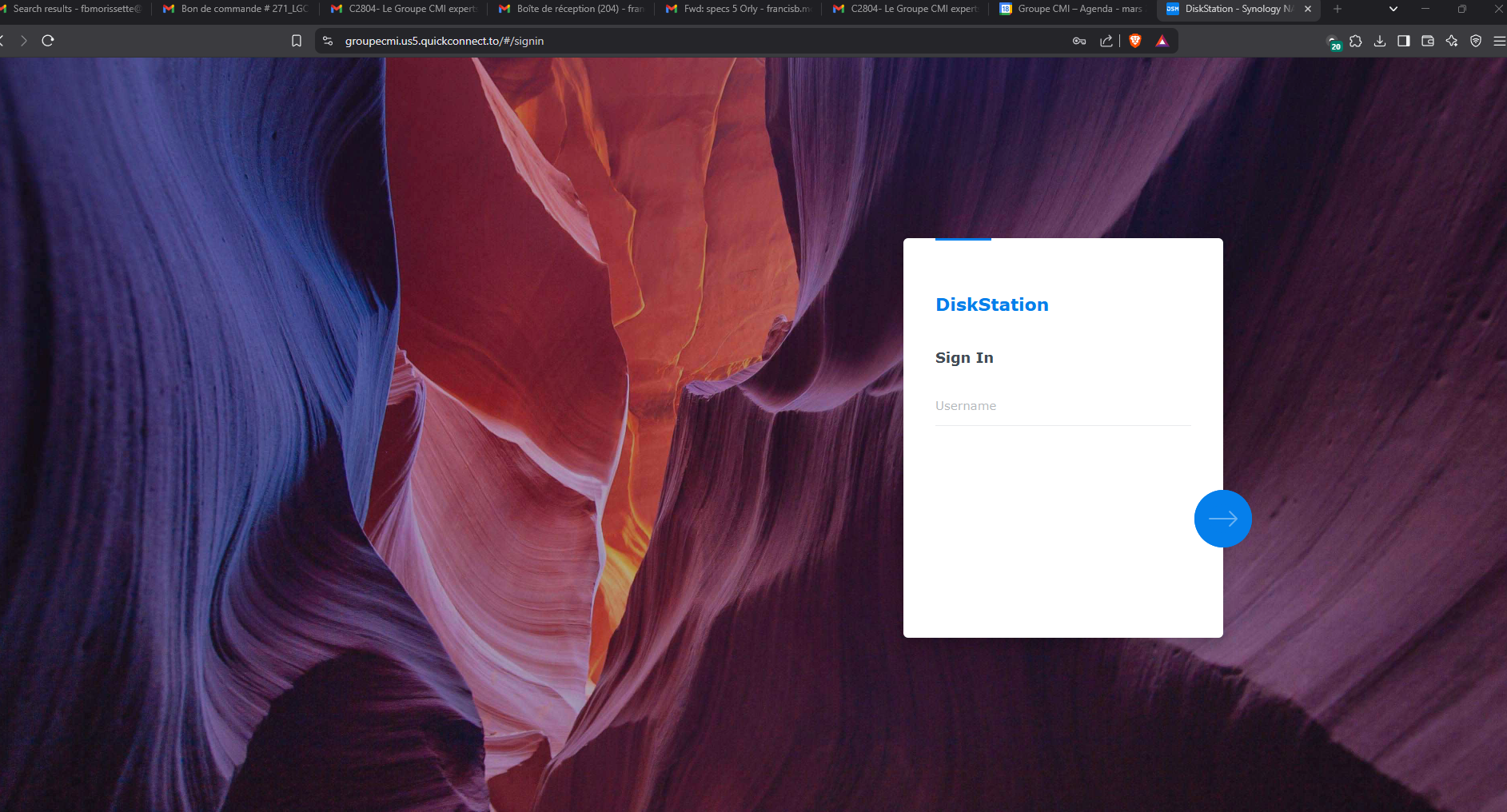Open Brave Shields lion icon
Viewport: 1507px width, 812px height.
(1135, 41)
